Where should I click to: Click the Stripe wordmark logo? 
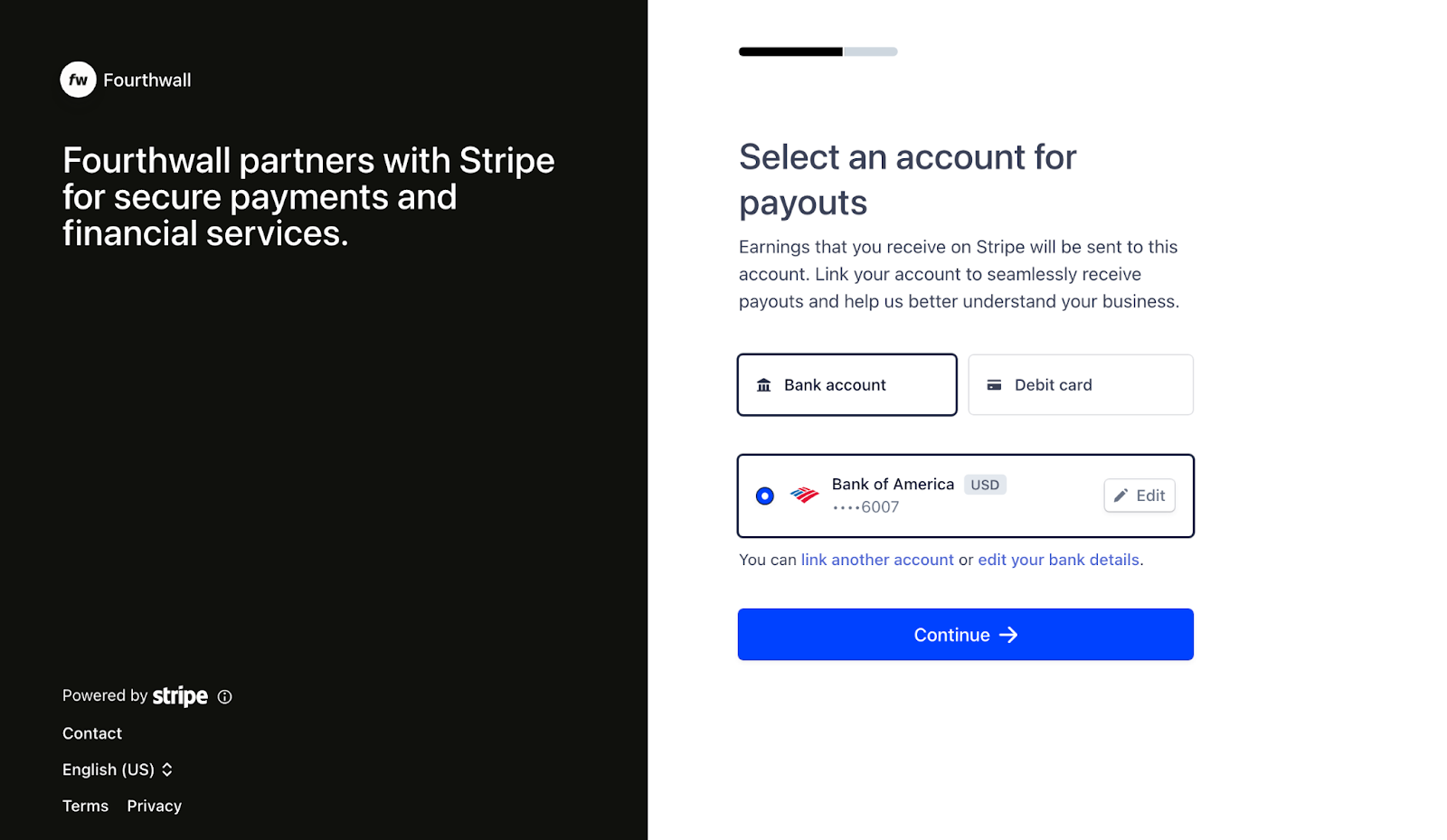(180, 696)
